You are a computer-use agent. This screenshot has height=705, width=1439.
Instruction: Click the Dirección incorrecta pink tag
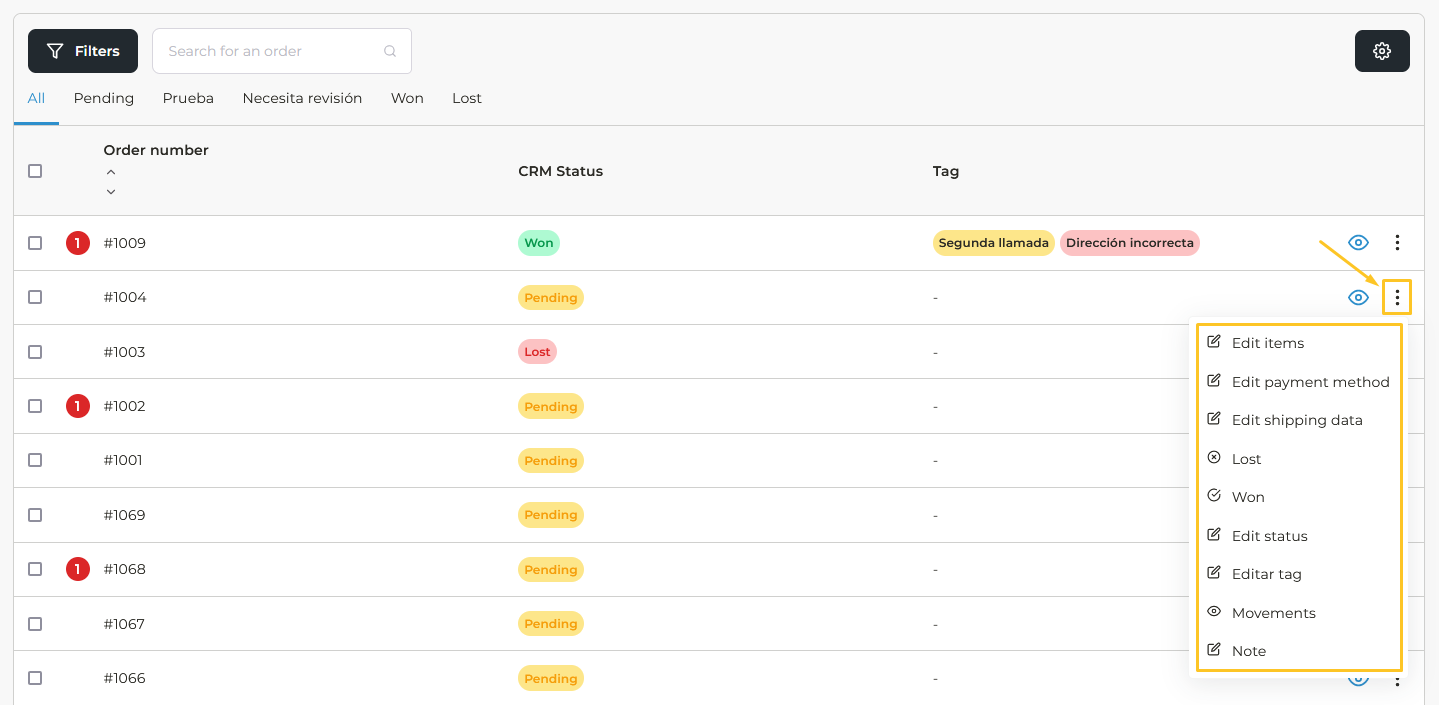[1129, 243]
